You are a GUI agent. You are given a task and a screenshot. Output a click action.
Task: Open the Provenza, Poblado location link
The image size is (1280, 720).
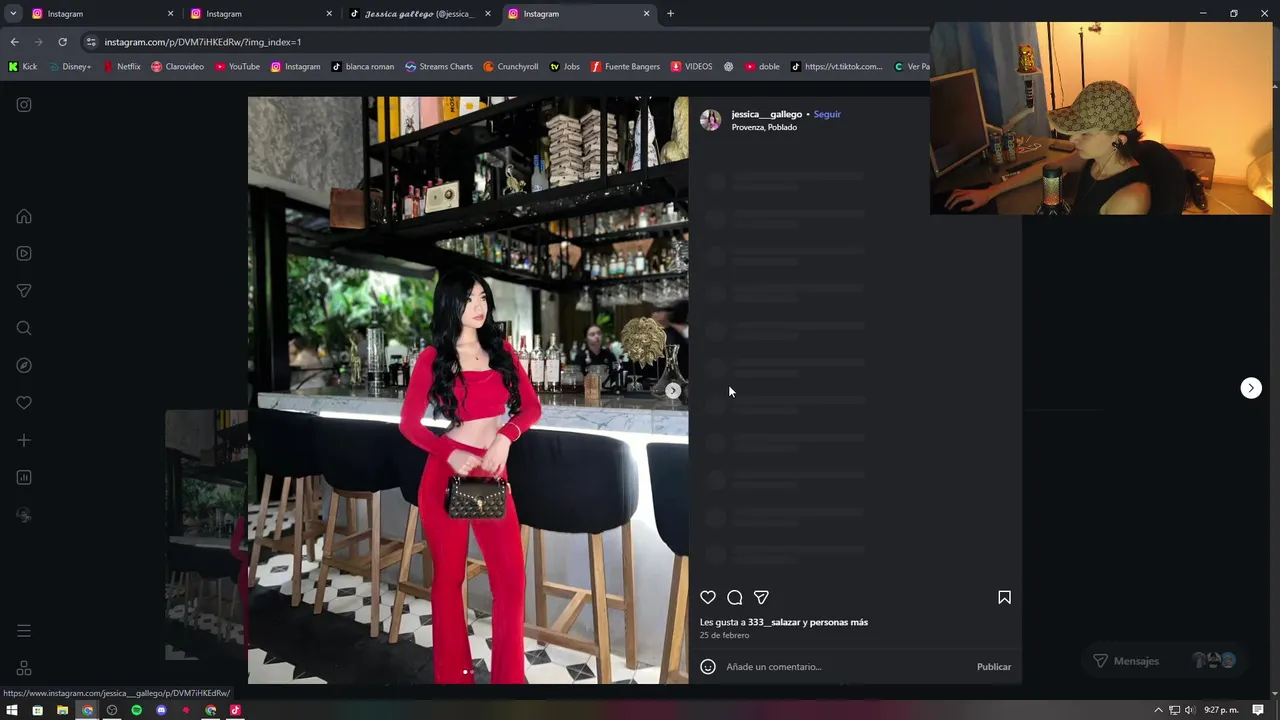click(764, 128)
